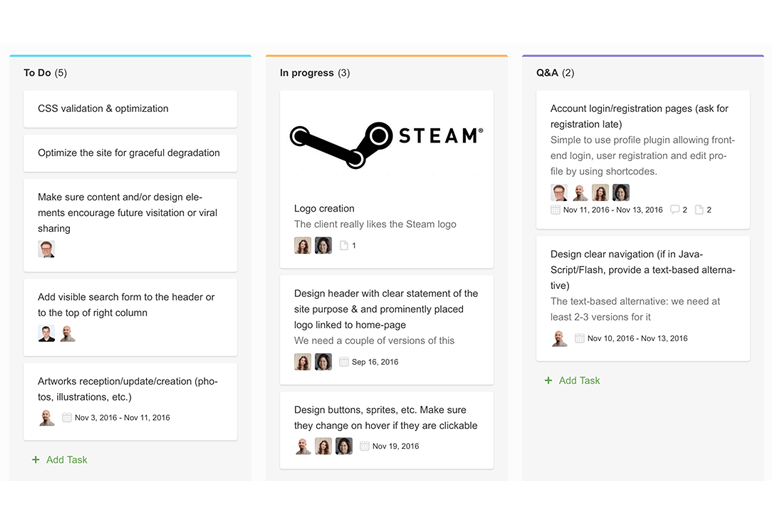Open the Steam logo image

click(x=386, y=144)
